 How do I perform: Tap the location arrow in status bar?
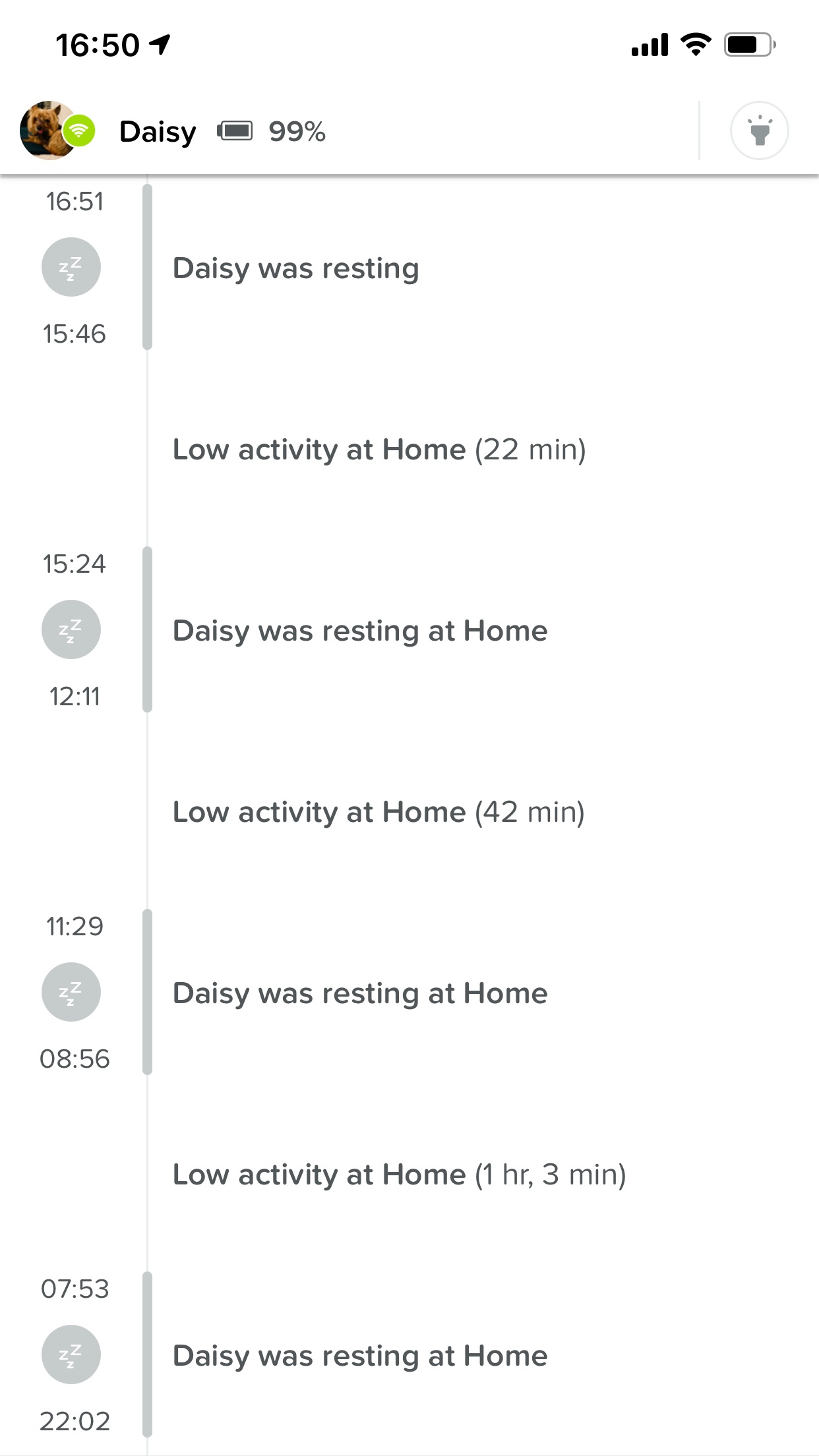pos(160,44)
